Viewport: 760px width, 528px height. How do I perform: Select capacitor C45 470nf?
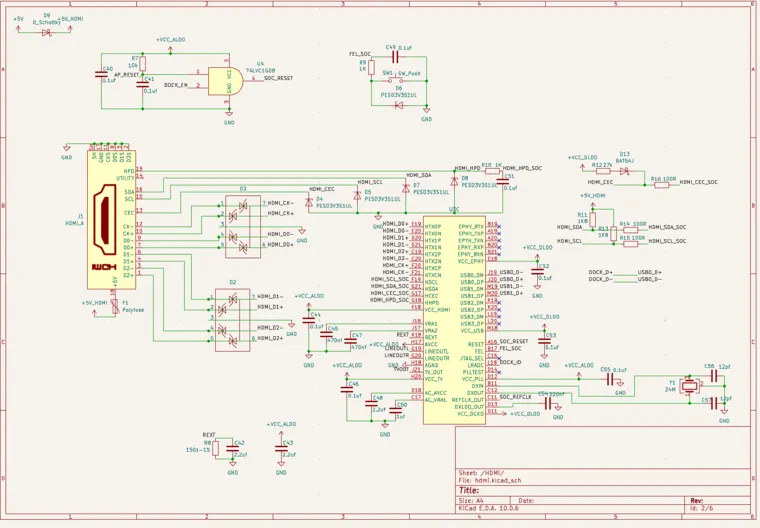click(326, 334)
